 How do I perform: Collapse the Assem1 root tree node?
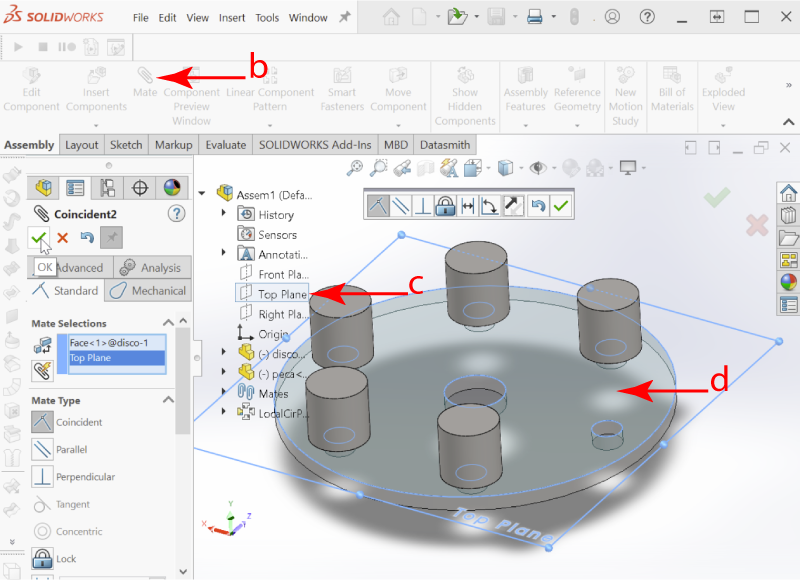tap(202, 193)
